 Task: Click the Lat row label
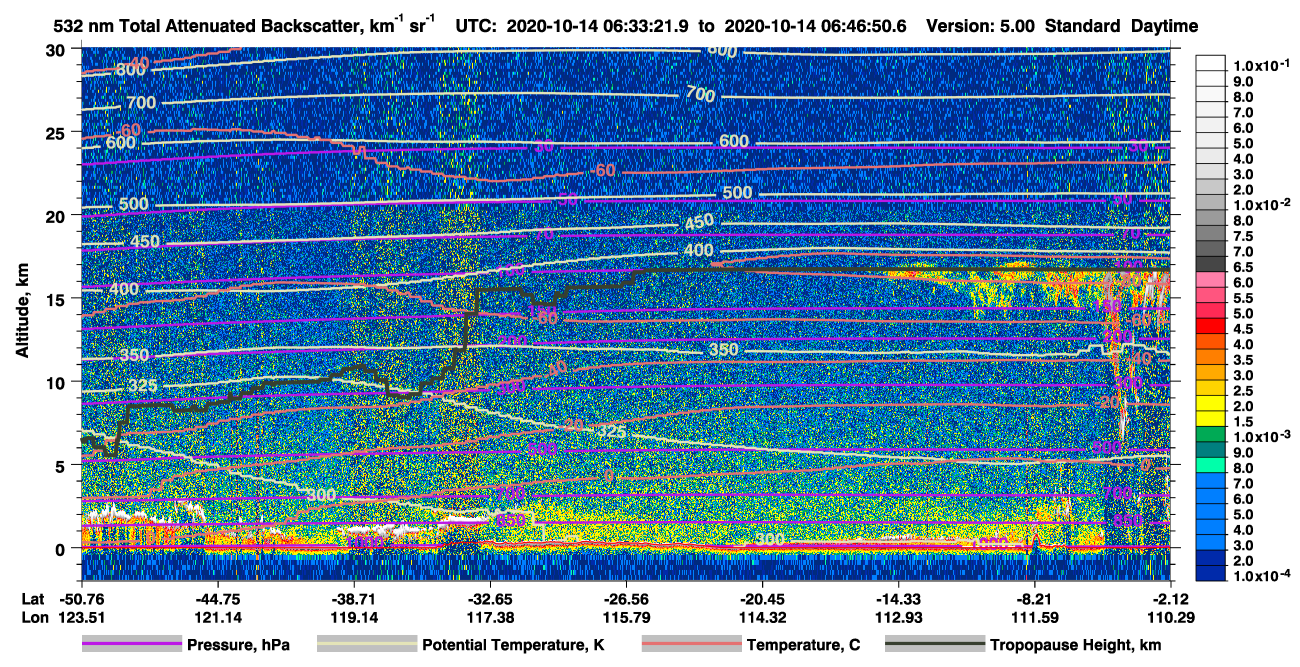click(x=32, y=600)
